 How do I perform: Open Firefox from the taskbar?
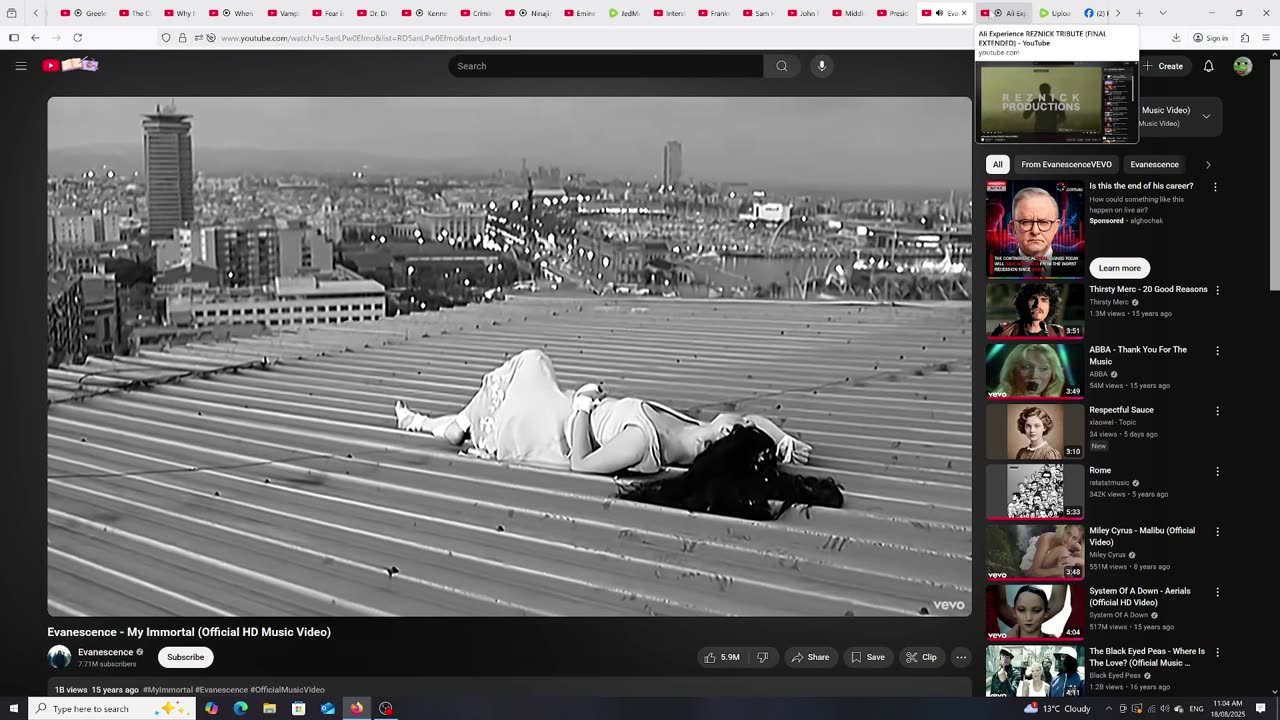(356, 708)
